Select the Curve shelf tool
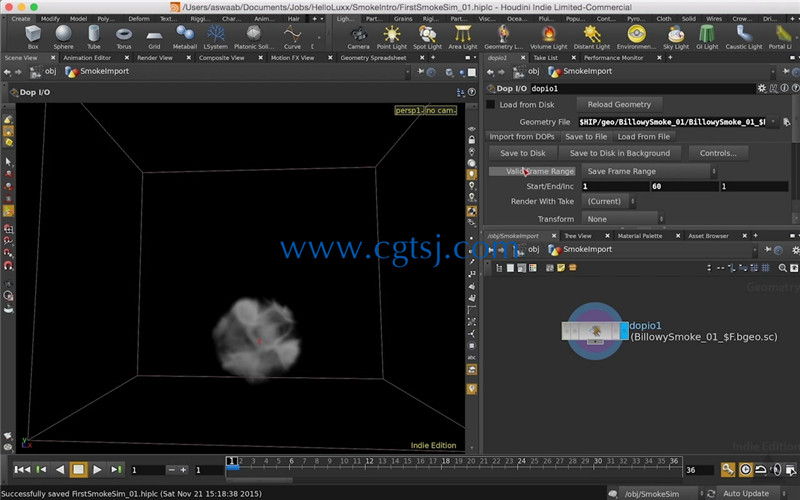The height and width of the screenshot is (500, 800). 292,37
